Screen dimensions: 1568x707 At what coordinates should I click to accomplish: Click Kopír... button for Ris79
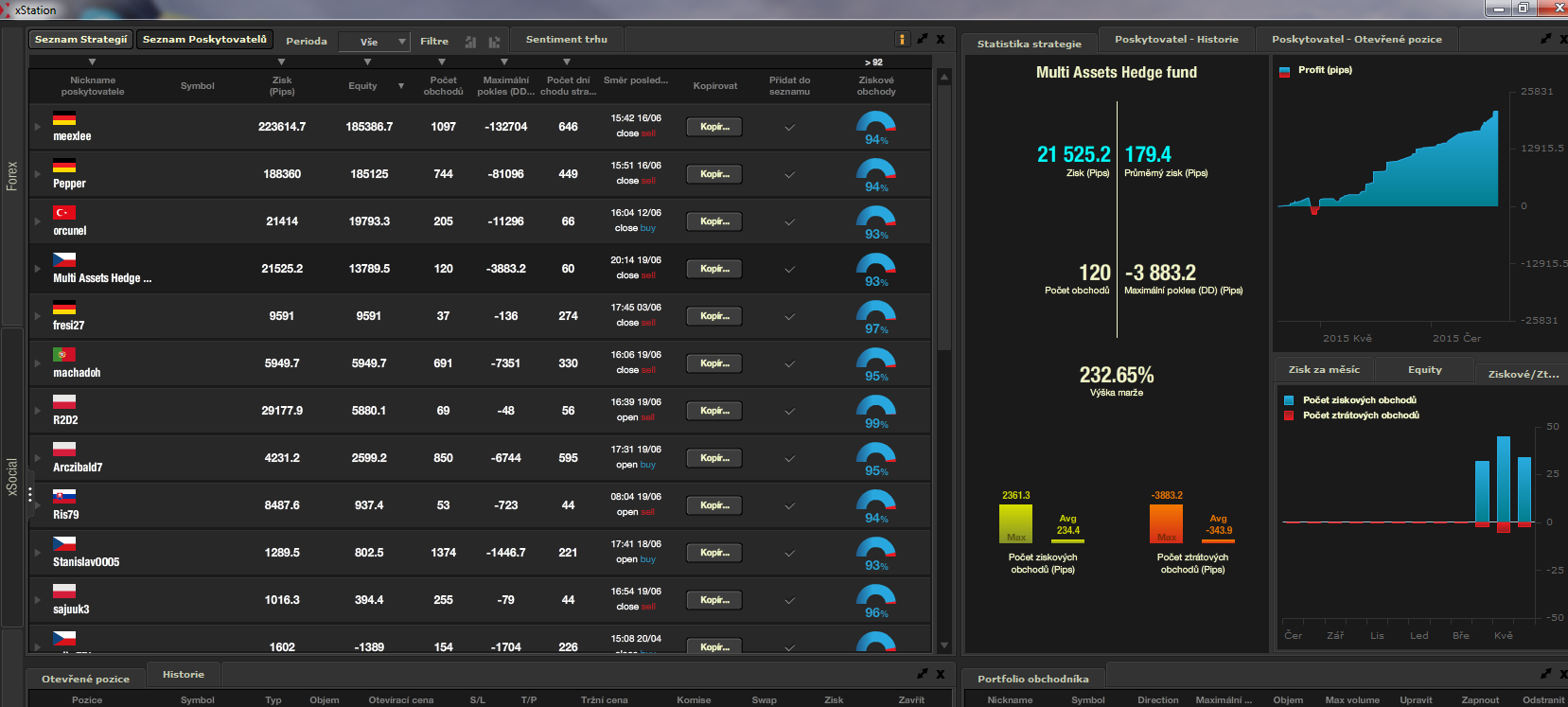tap(714, 505)
